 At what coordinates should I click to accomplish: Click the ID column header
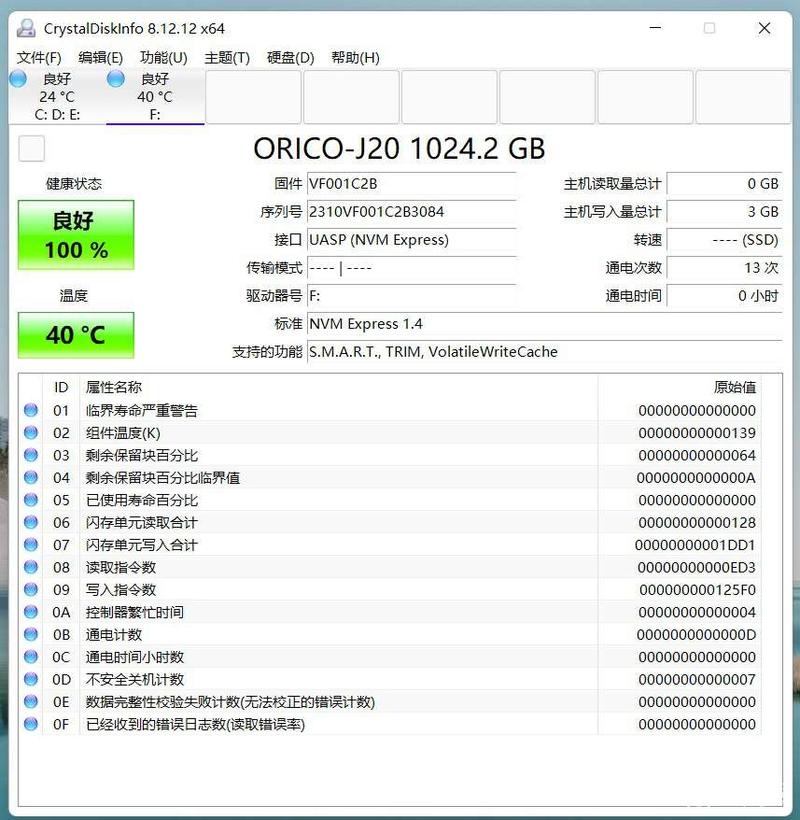[61, 388]
